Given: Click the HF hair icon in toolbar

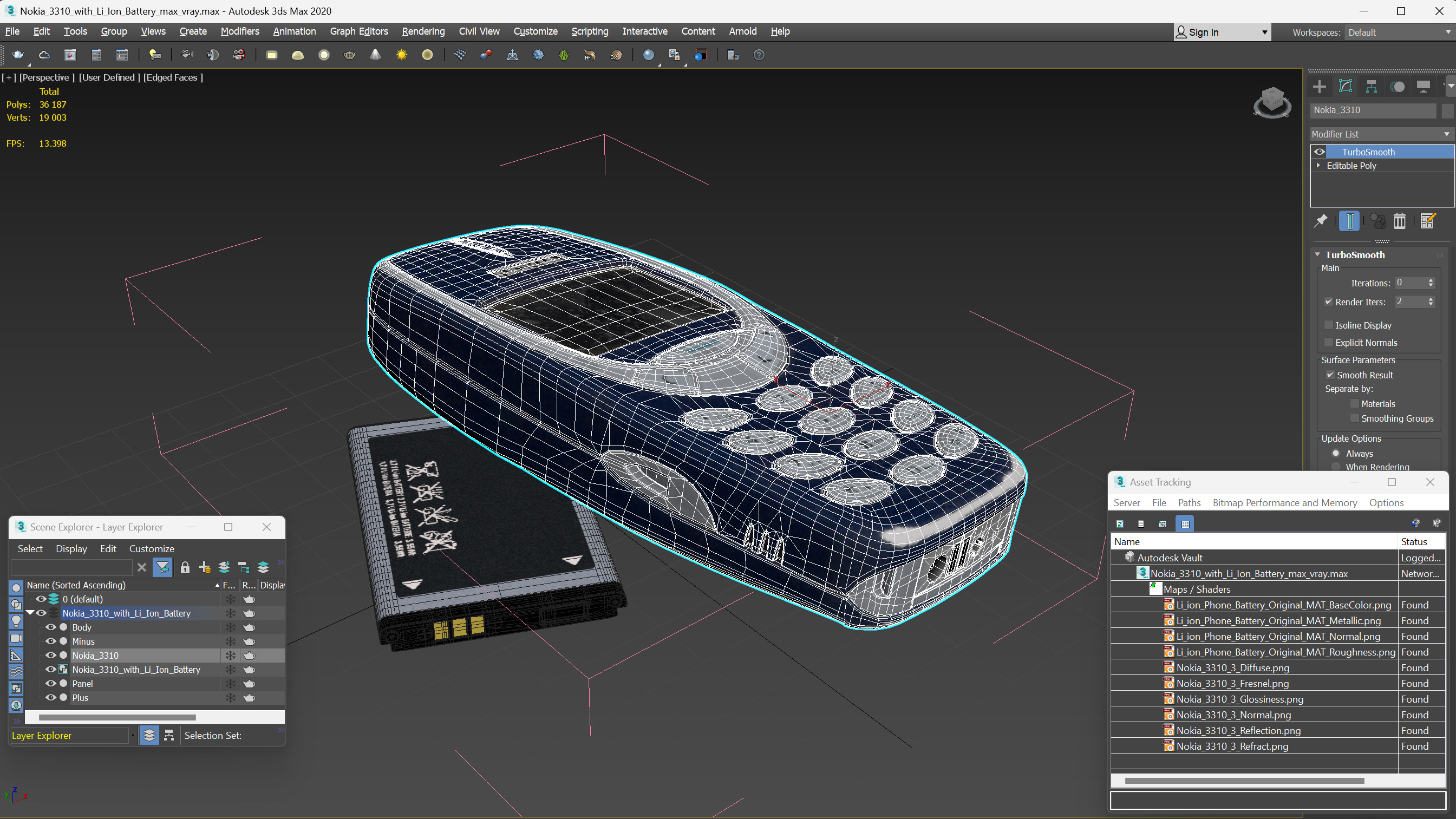Looking at the screenshot, I should coord(590,55).
